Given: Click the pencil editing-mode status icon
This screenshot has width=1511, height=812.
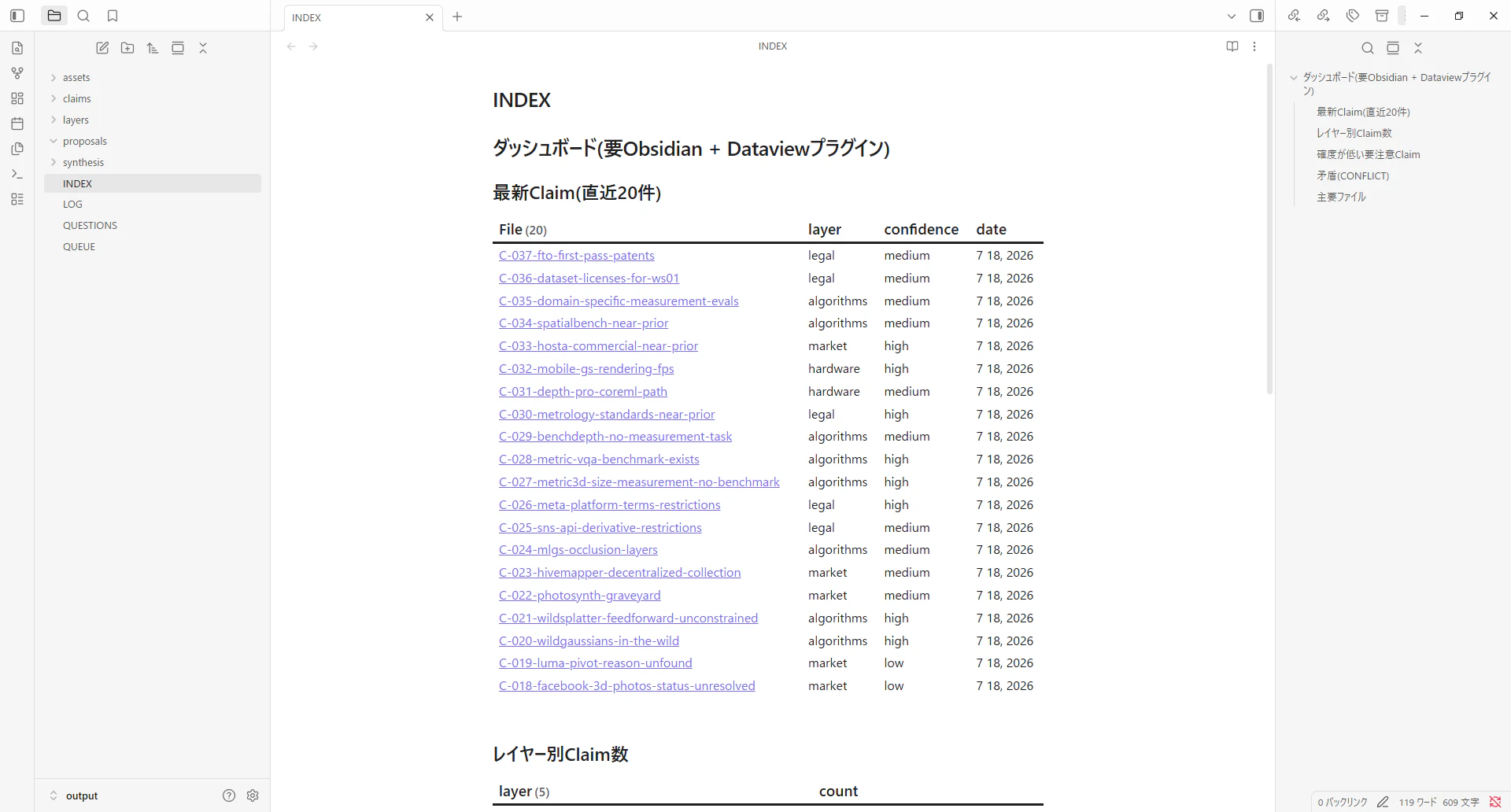Looking at the screenshot, I should tap(1383, 802).
